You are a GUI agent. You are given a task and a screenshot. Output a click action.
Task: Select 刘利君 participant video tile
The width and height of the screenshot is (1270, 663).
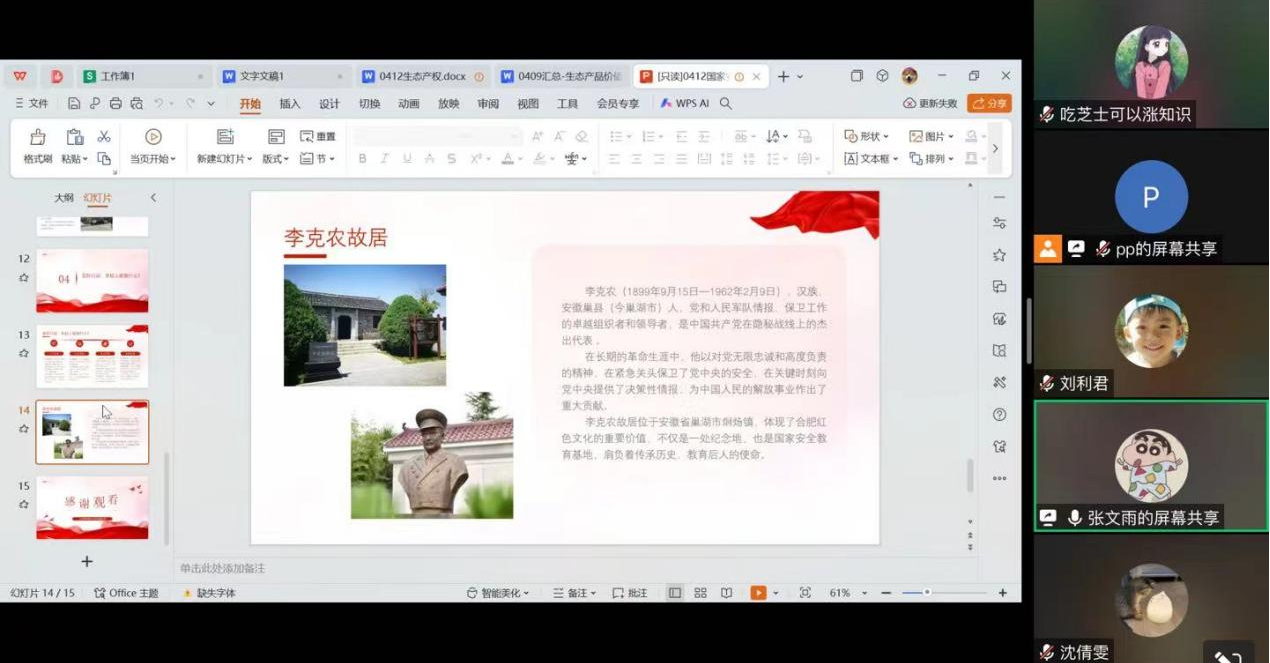[x=1150, y=331]
